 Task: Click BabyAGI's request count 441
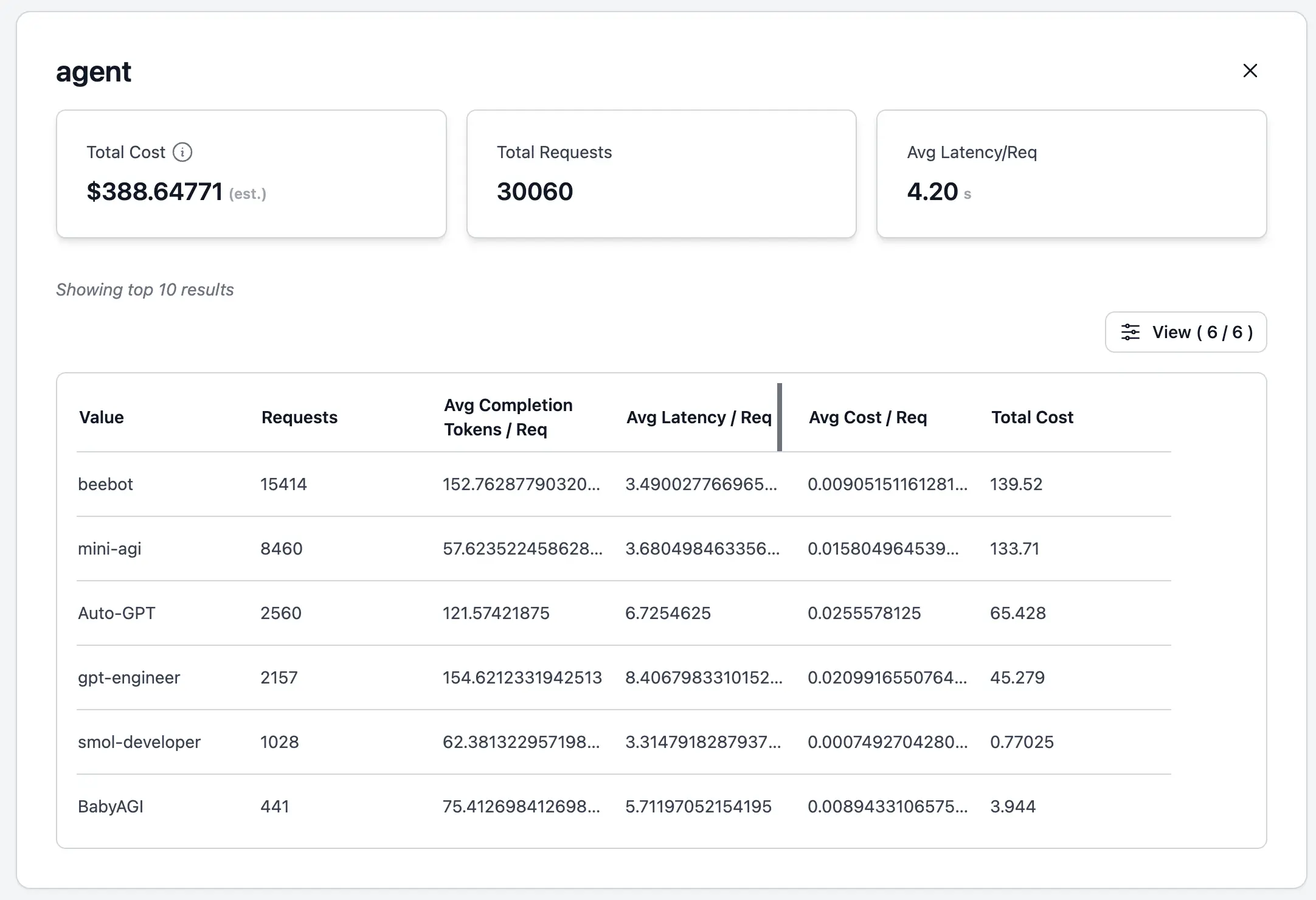275,806
